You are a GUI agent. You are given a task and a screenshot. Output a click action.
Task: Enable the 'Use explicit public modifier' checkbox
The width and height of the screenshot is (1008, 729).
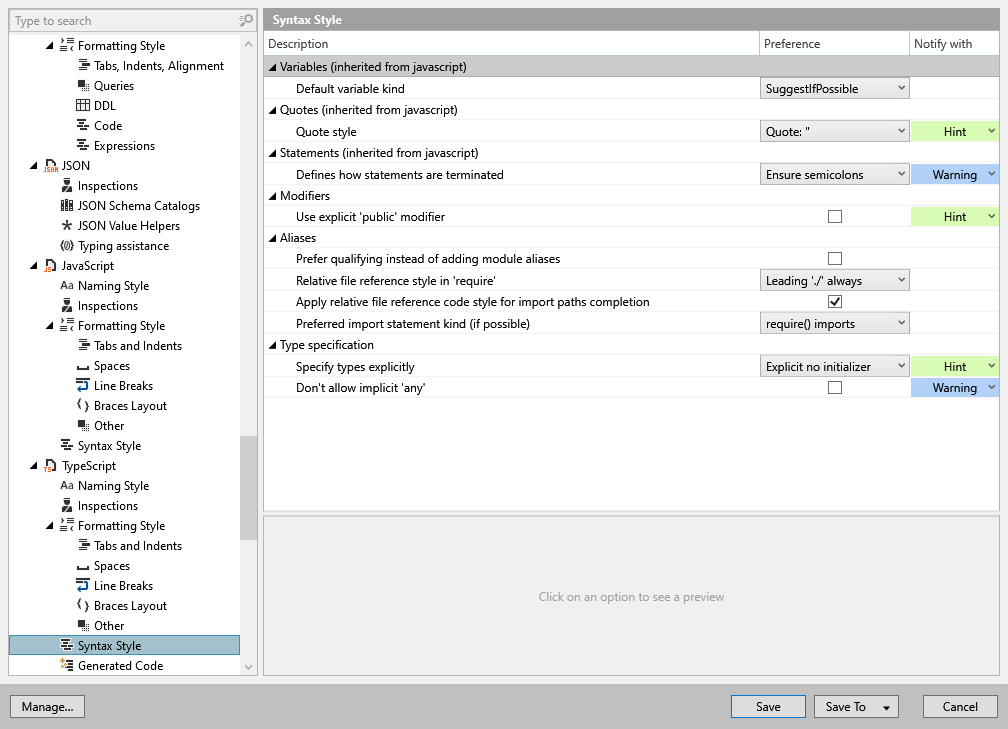[835, 216]
